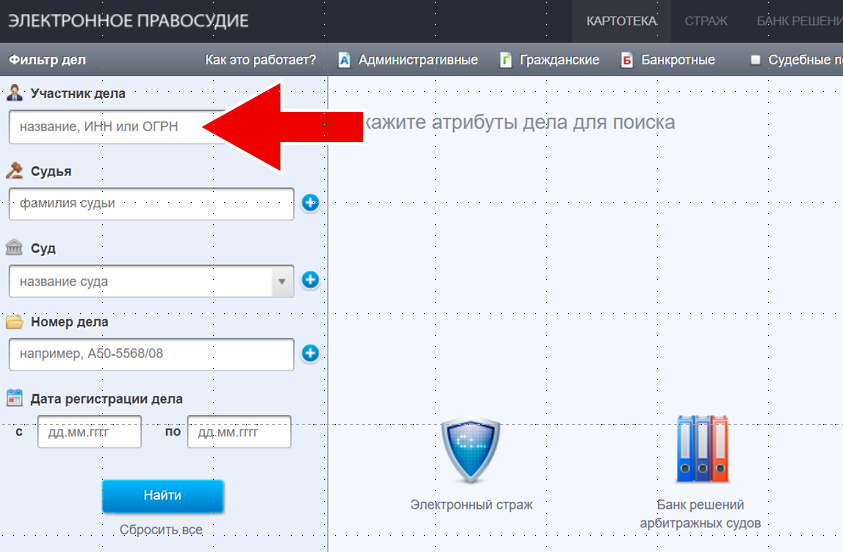Image resolution: width=843 pixels, height=552 pixels.
Task: Focus the start date field after с
Action: [89, 432]
